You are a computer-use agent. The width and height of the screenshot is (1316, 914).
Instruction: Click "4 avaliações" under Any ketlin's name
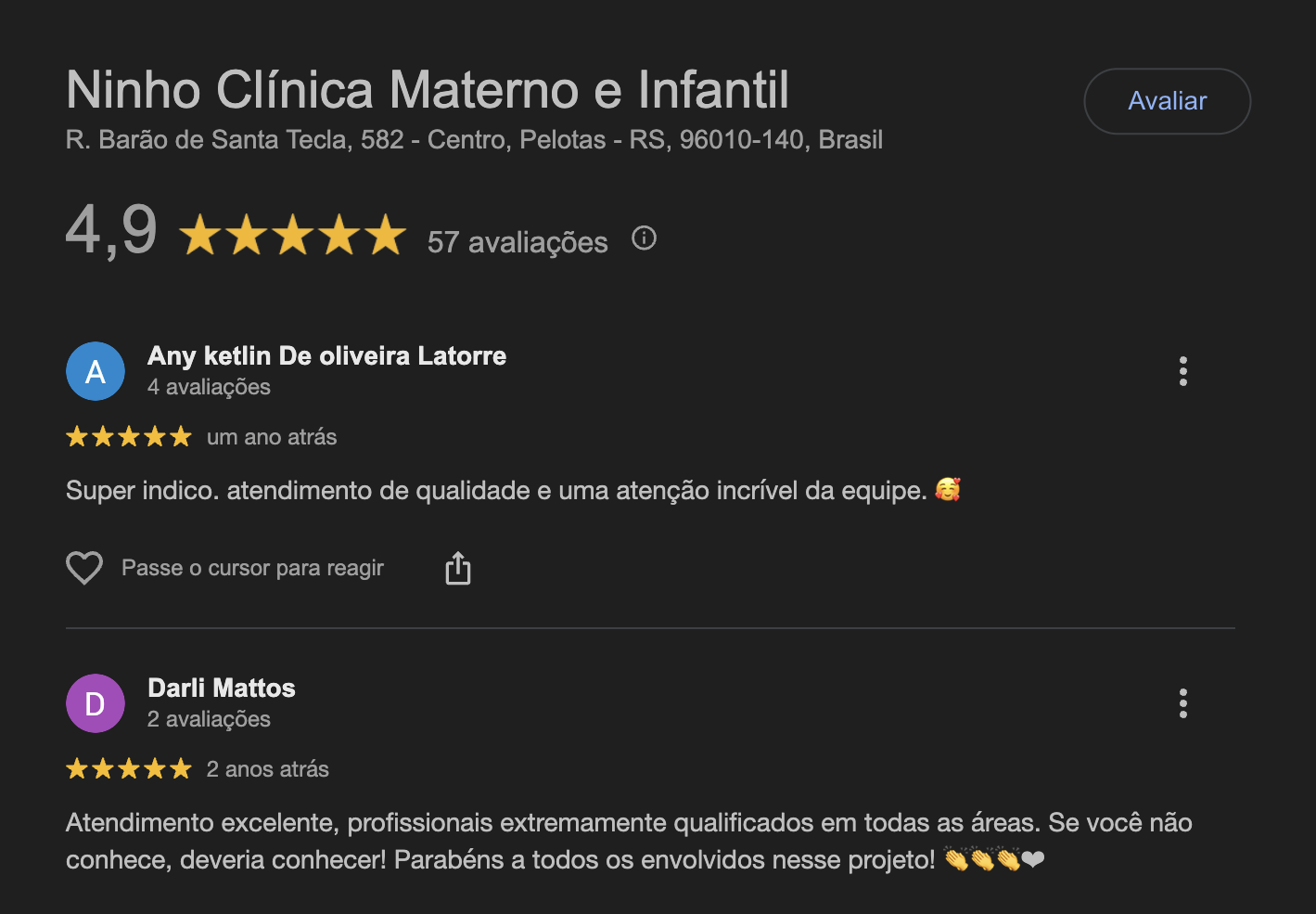pos(209,387)
